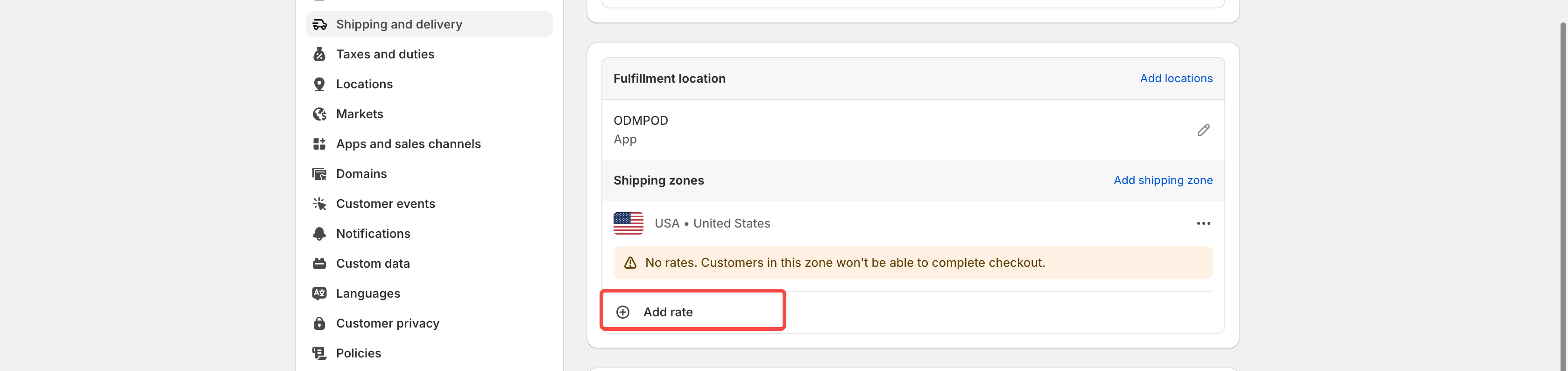Open USA shipping zone three-dot menu

click(x=1203, y=223)
